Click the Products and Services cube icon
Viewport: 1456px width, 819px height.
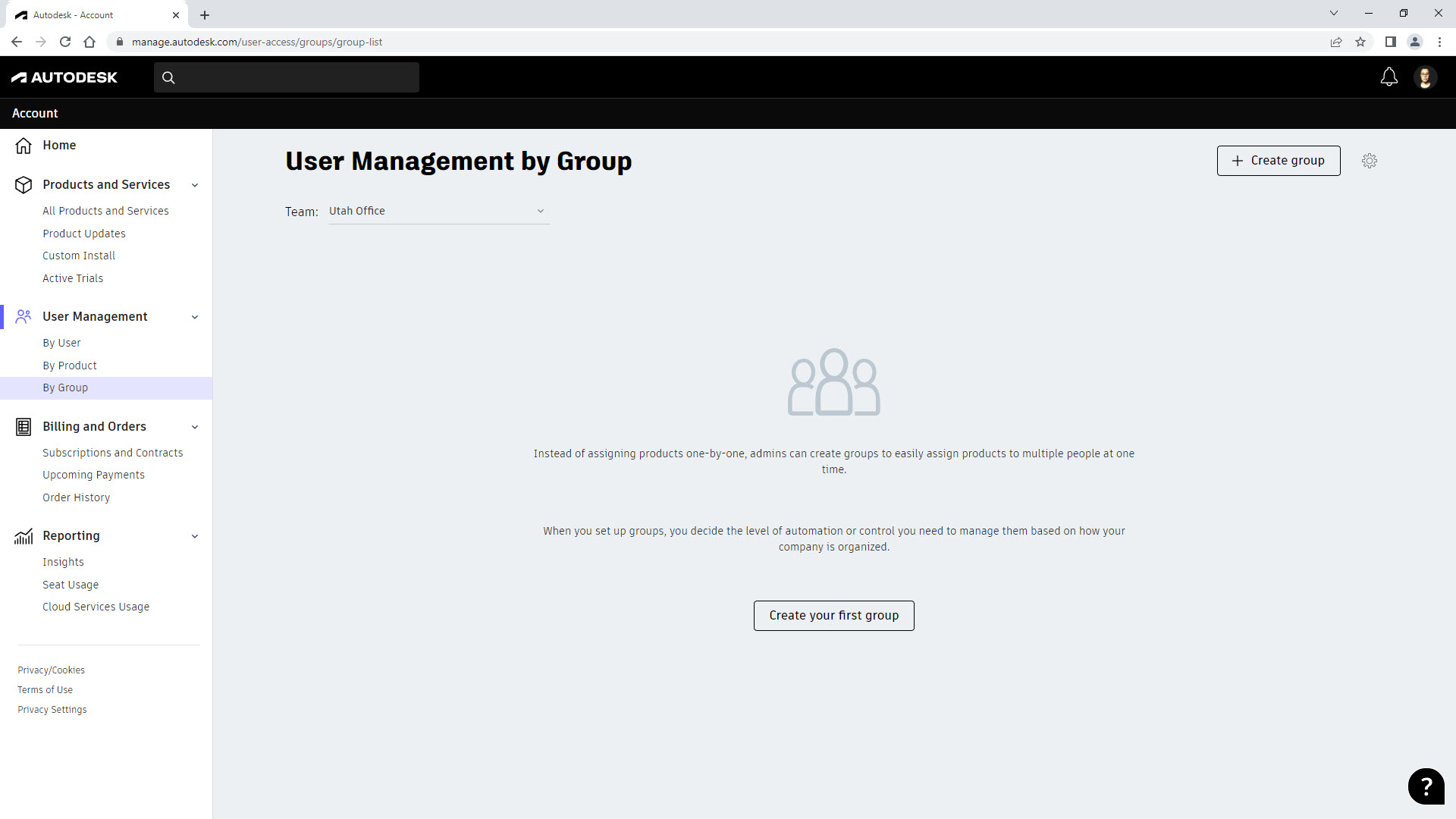(x=24, y=185)
